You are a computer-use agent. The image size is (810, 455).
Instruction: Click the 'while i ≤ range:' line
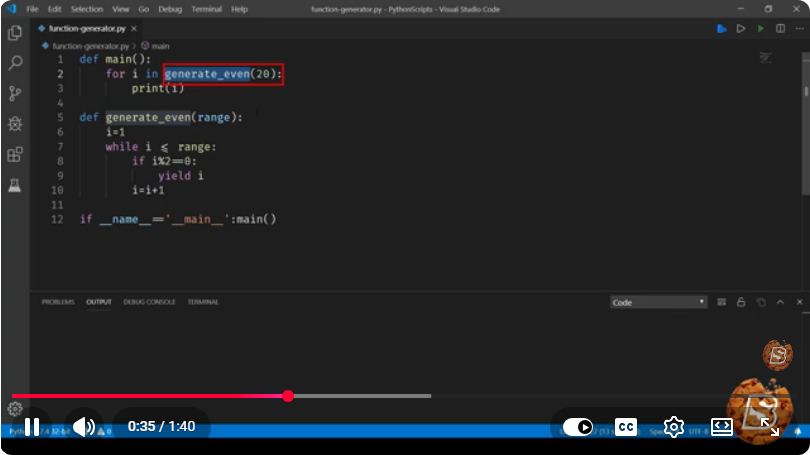tap(161, 147)
